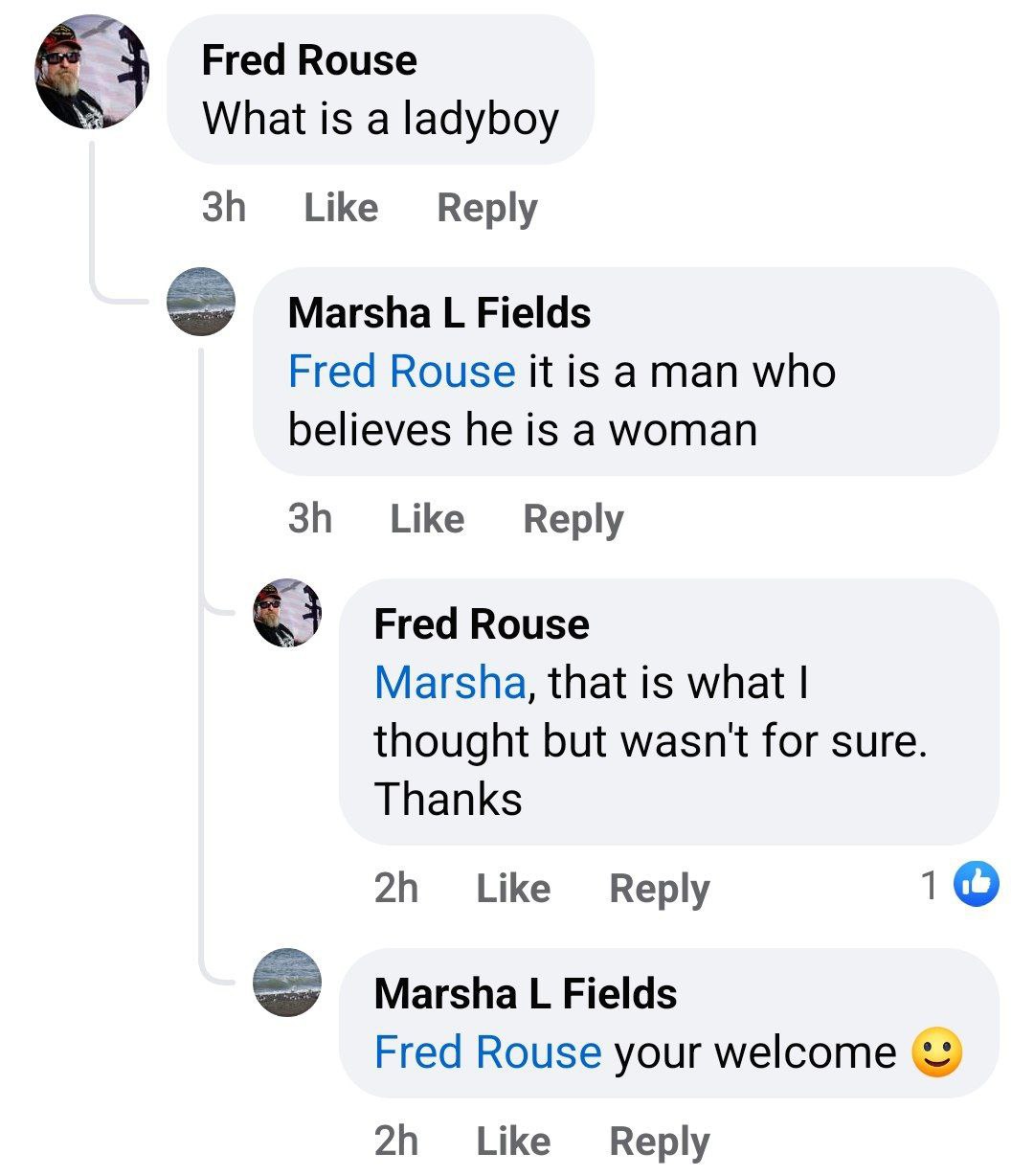Click the blue "Marsha" mention link
The height and width of the screenshot is (1176, 1034).
[449, 683]
